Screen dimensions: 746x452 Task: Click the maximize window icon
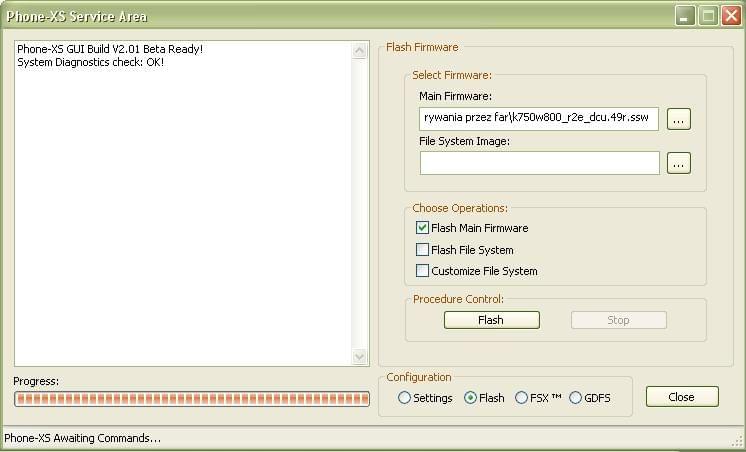(708, 16)
